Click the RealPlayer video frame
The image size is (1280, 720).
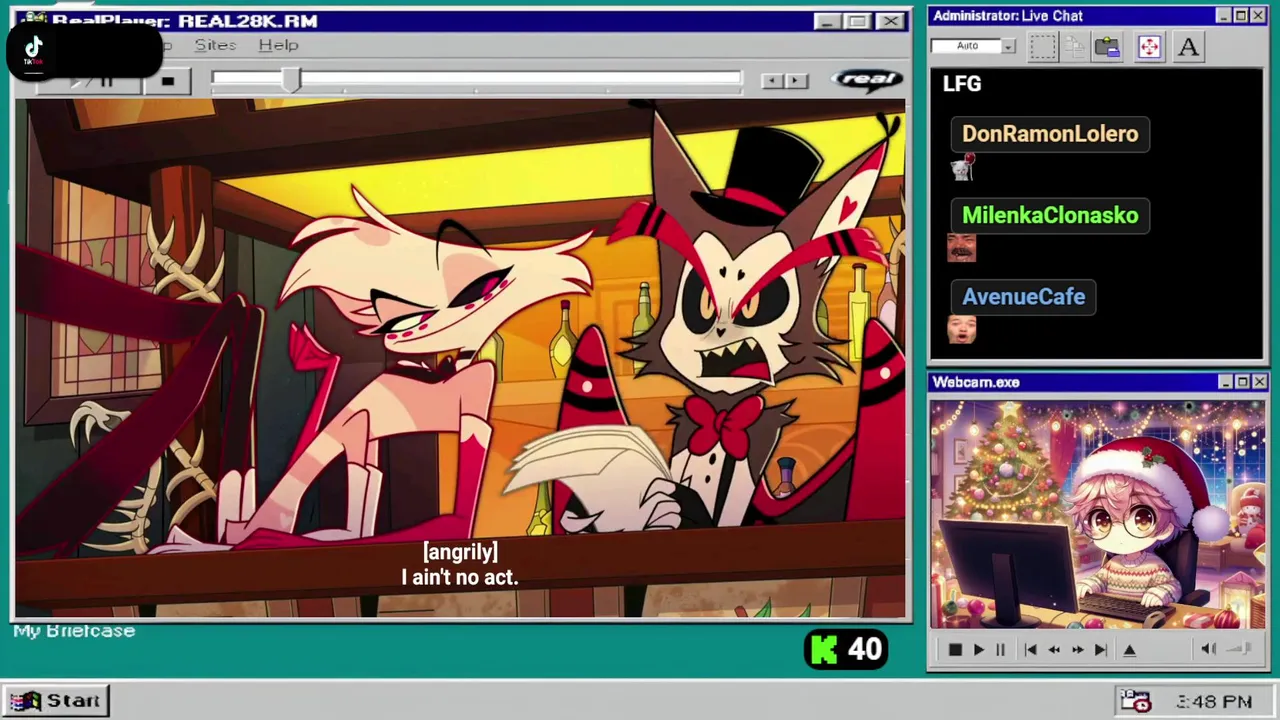tap(461, 359)
